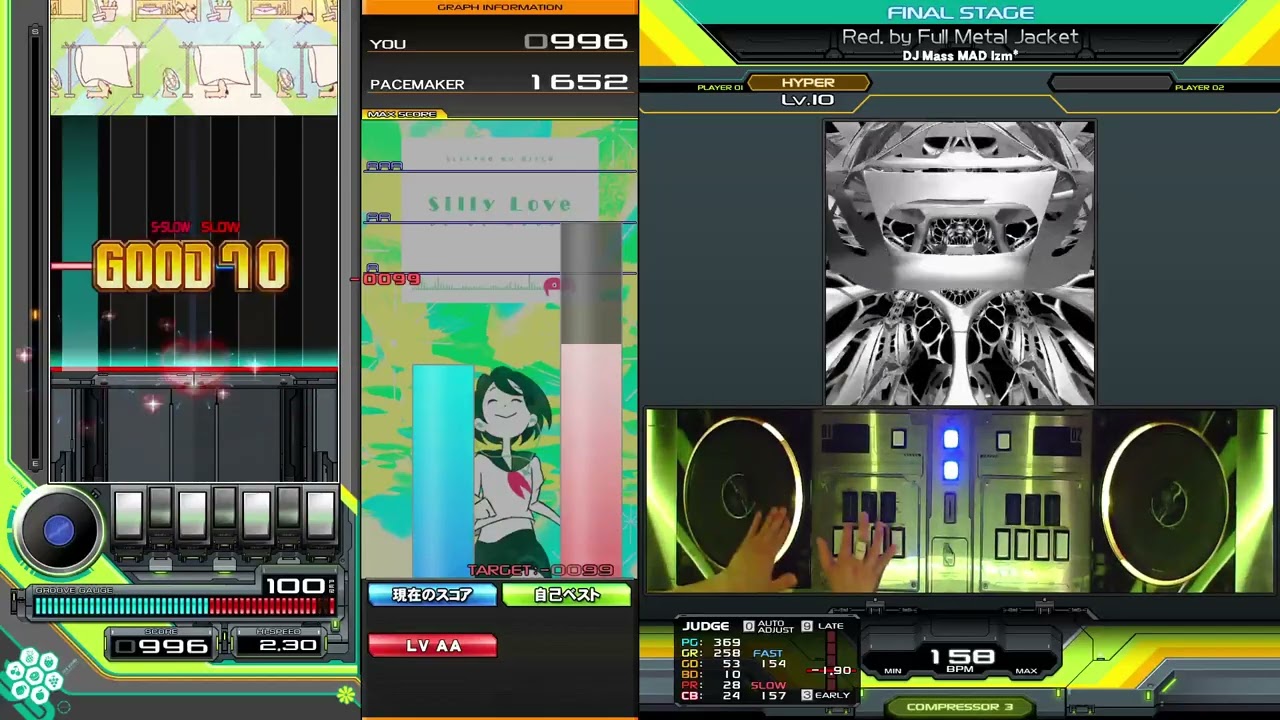Click the TARGET:-0099 text
This screenshot has width=1280, height=720.
[540, 570]
